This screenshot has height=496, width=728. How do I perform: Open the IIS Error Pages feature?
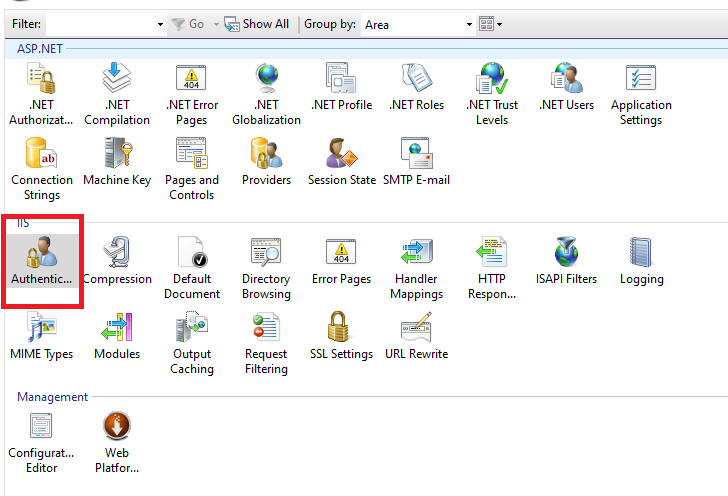pos(342,261)
